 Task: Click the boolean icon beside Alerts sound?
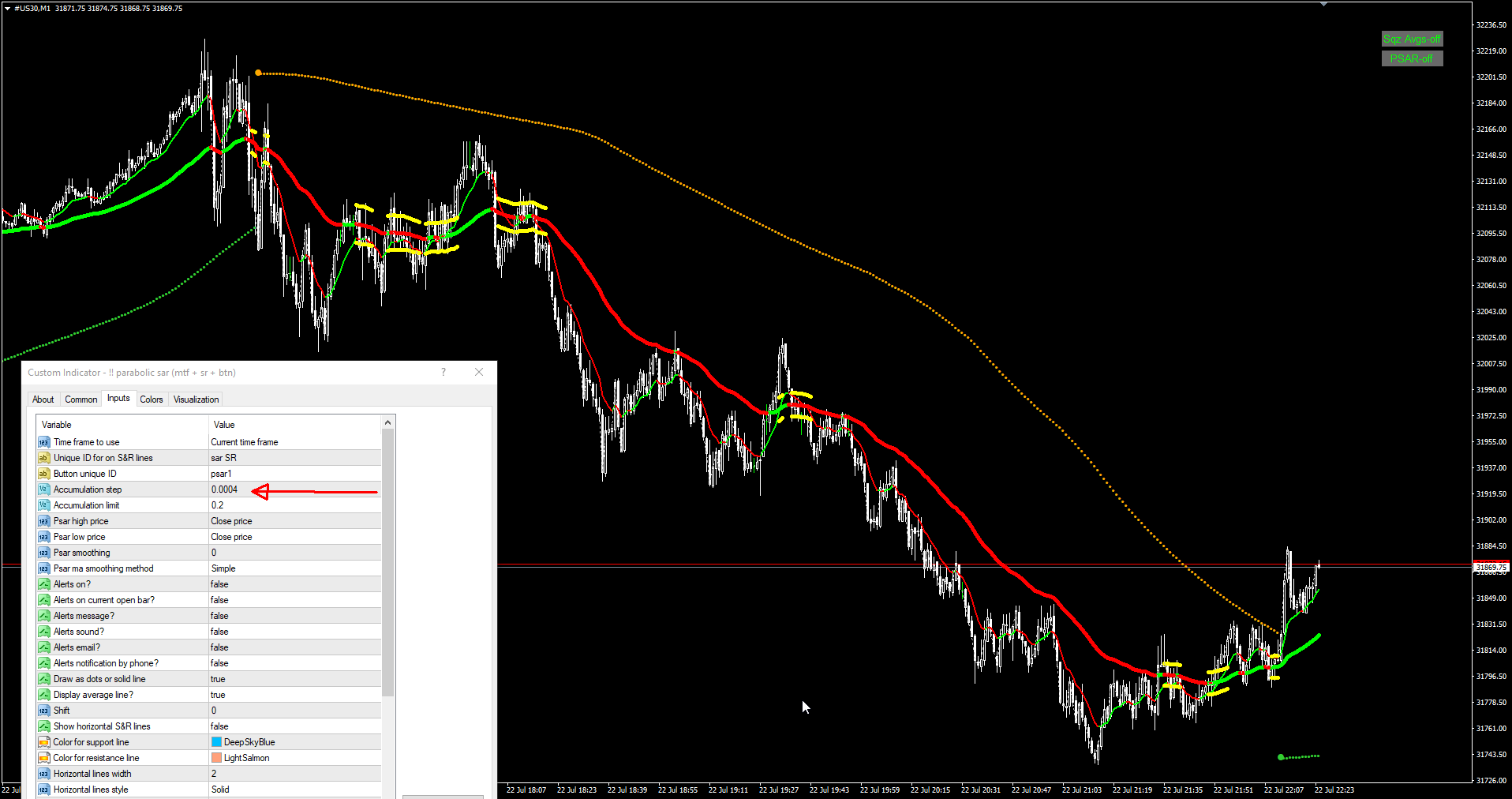point(43,632)
